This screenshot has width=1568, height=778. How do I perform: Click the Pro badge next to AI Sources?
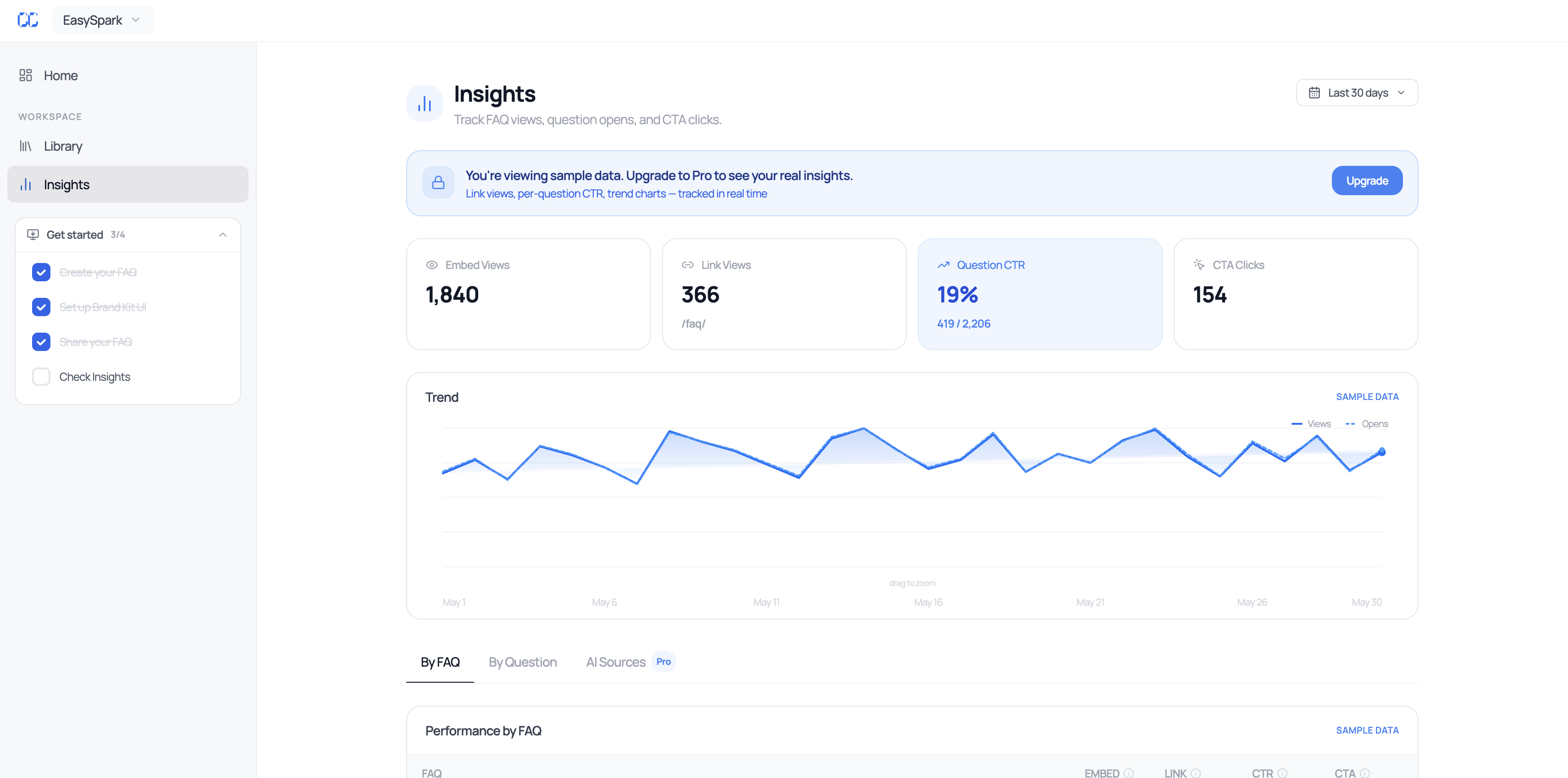pyautogui.click(x=663, y=661)
